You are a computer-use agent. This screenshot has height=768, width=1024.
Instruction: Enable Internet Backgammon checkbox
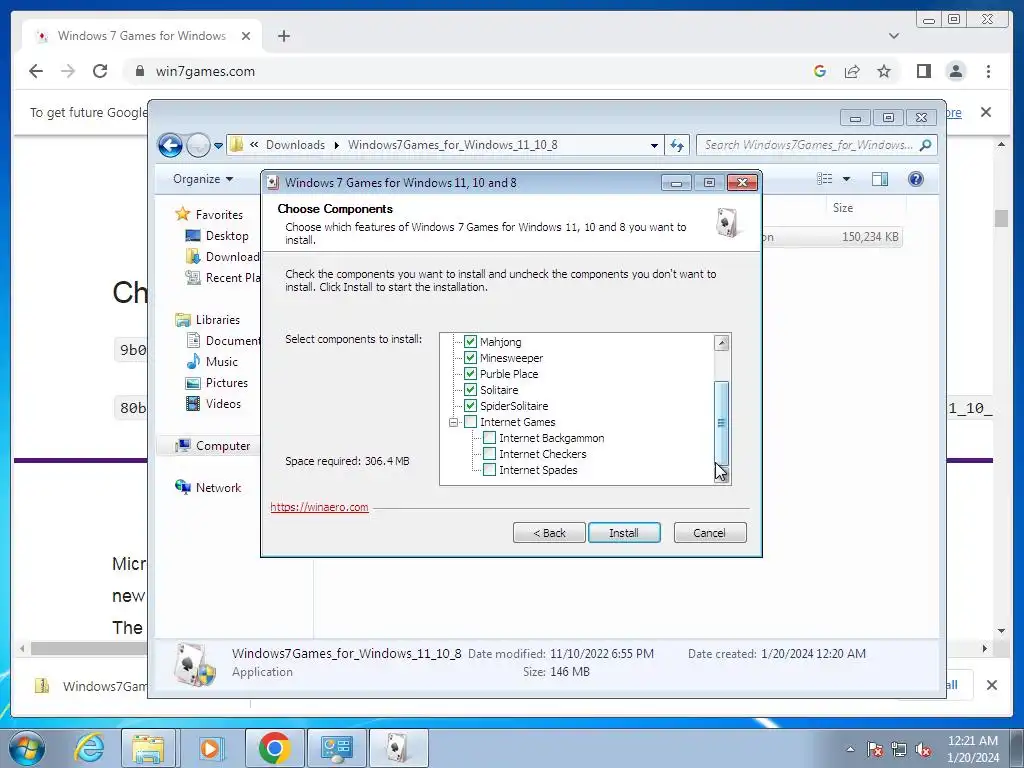point(489,438)
